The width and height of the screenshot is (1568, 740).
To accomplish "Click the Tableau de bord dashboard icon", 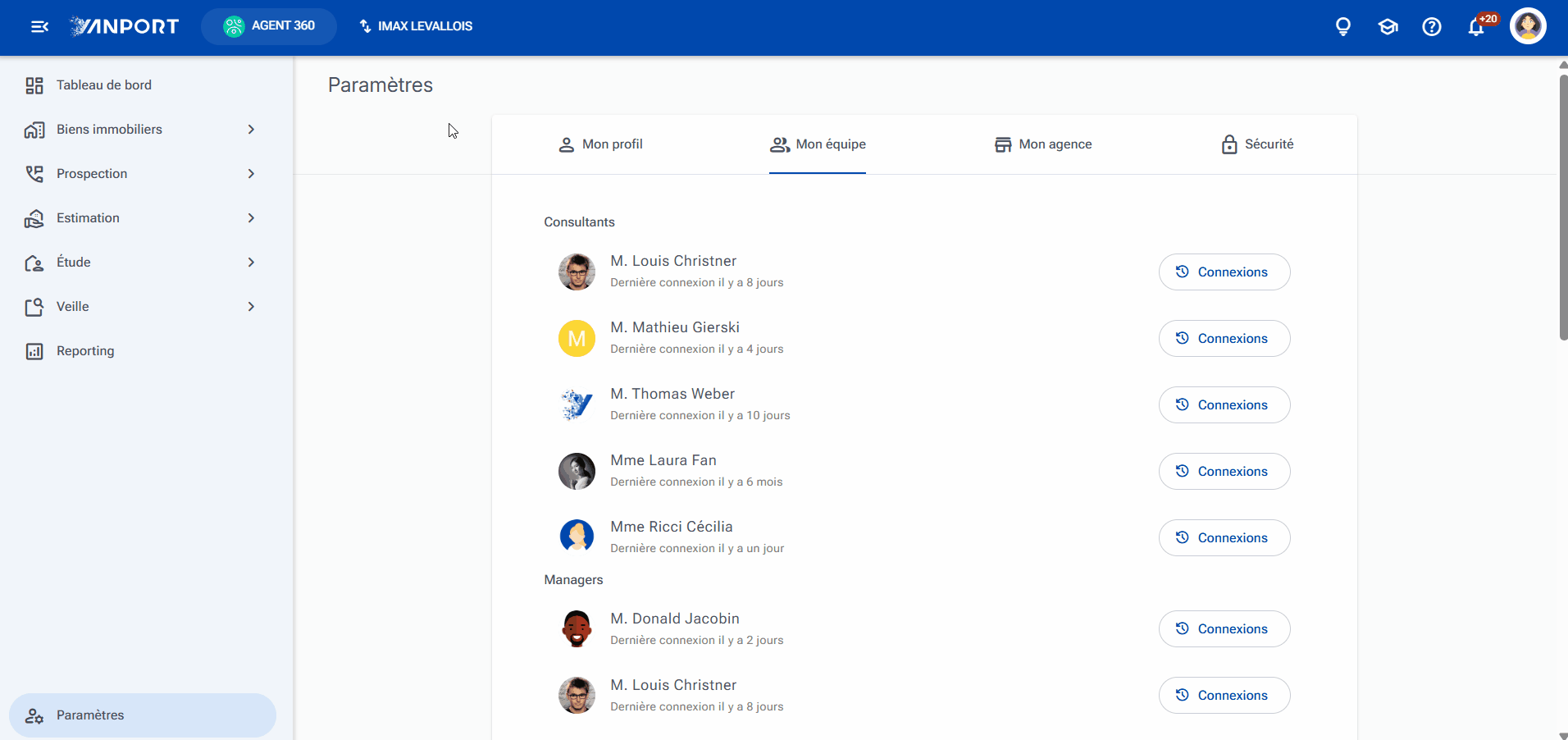I will point(34,85).
